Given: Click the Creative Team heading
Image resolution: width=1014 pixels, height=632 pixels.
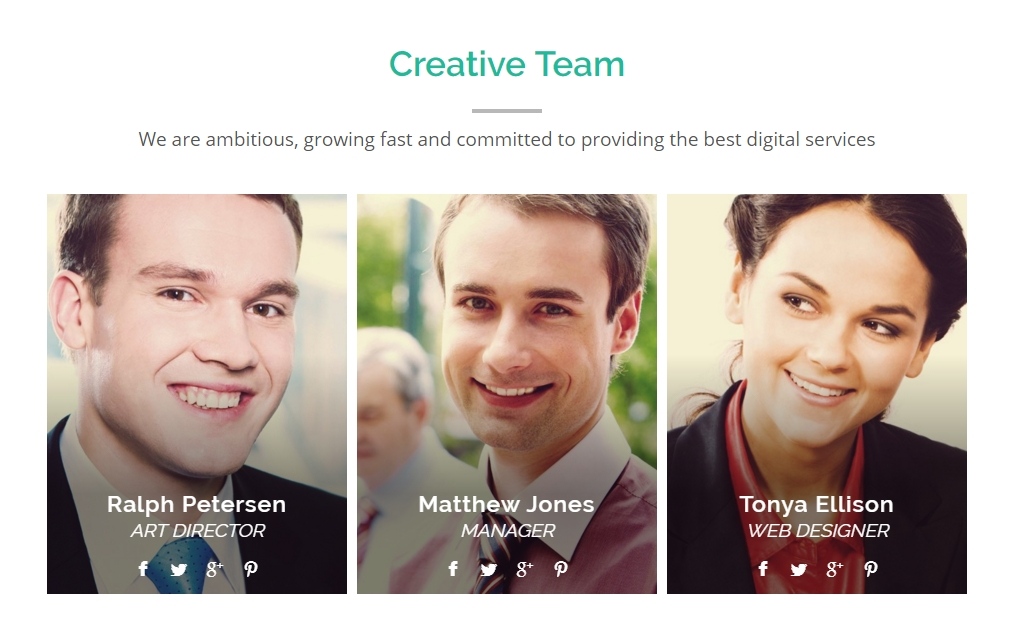Looking at the screenshot, I should 506,65.
